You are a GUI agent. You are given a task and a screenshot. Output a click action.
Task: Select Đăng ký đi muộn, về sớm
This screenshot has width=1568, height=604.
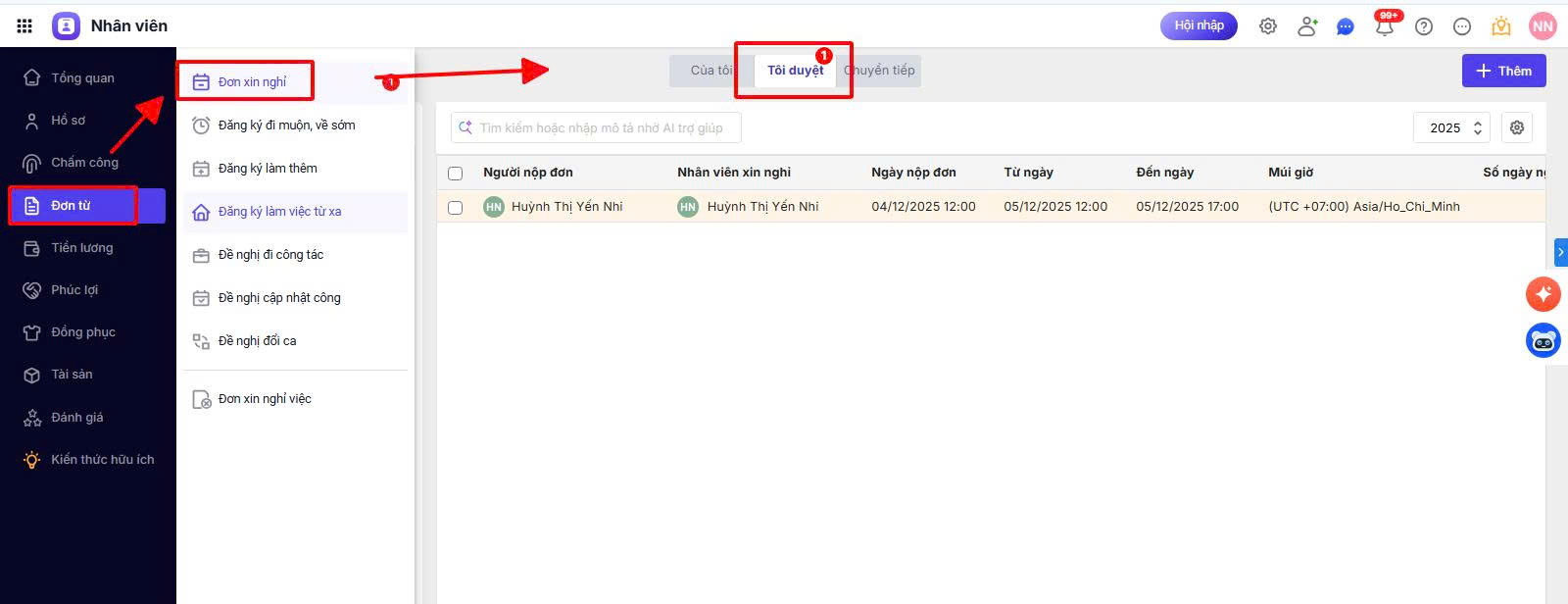(x=295, y=125)
